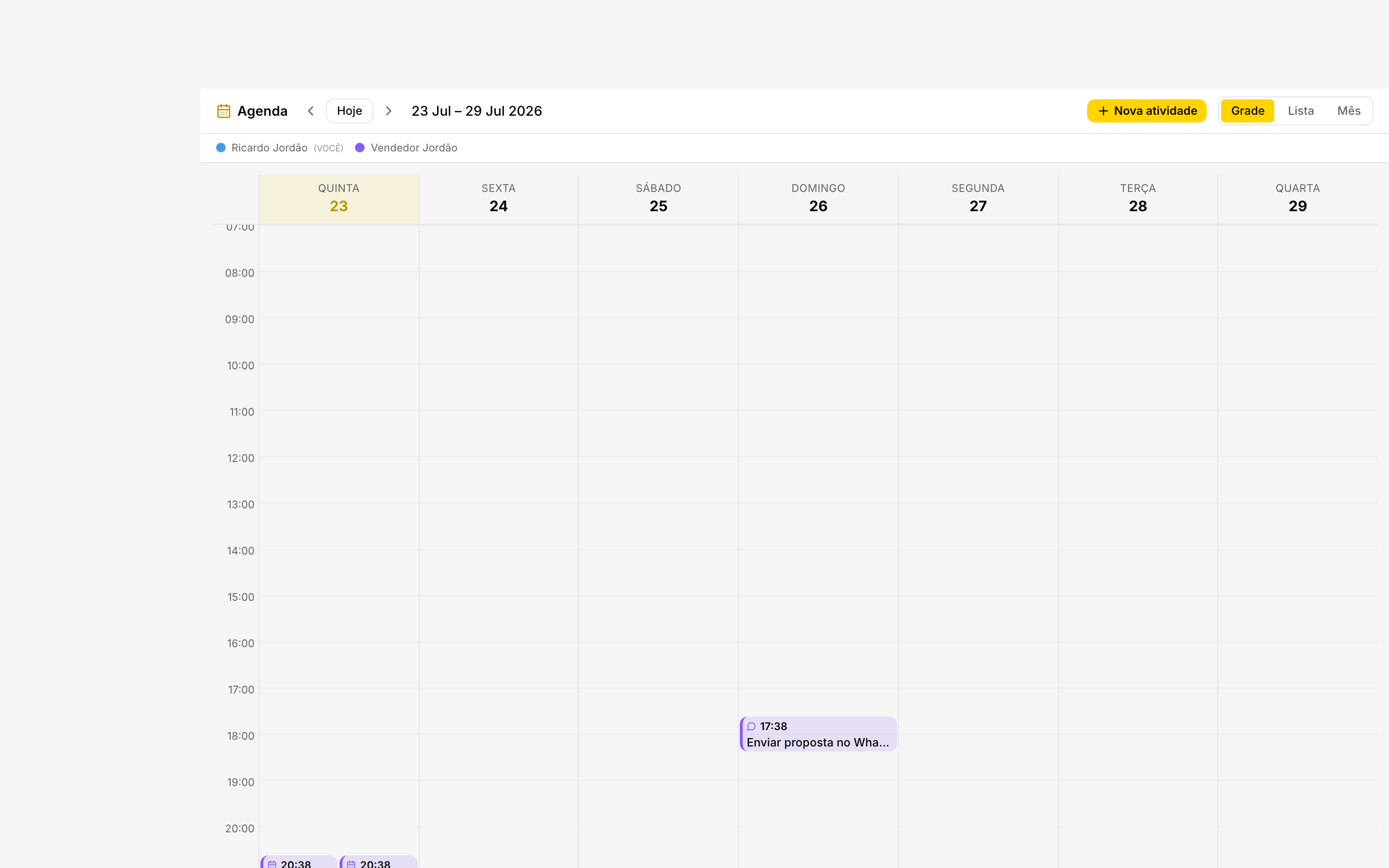The image size is (1389, 868).
Task: Open second 20:38 event on Quinta
Action: [x=379, y=862]
